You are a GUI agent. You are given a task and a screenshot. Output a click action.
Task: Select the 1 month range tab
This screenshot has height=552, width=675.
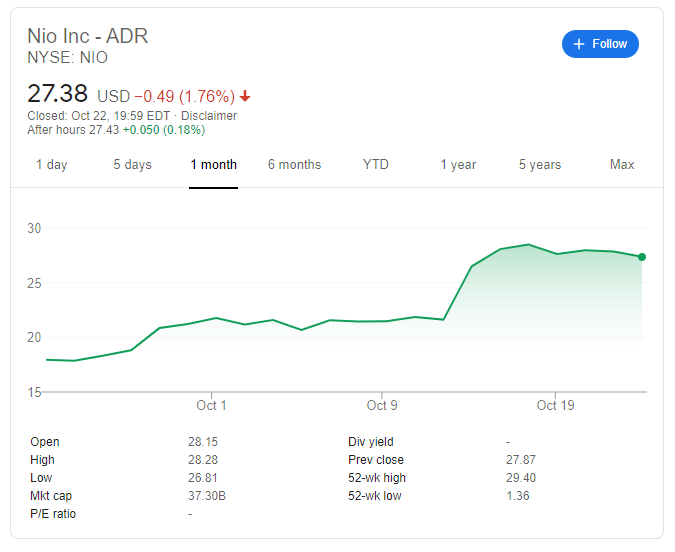point(214,164)
